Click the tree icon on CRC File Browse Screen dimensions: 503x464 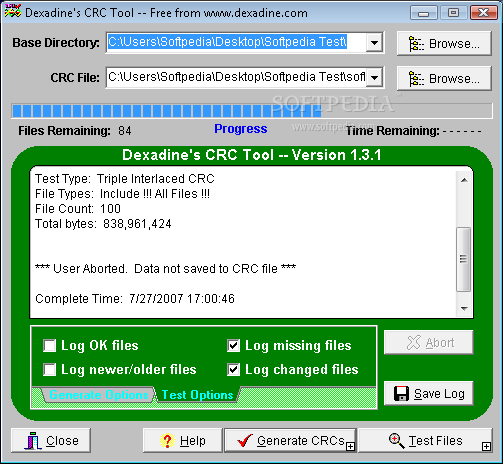[x=416, y=79]
